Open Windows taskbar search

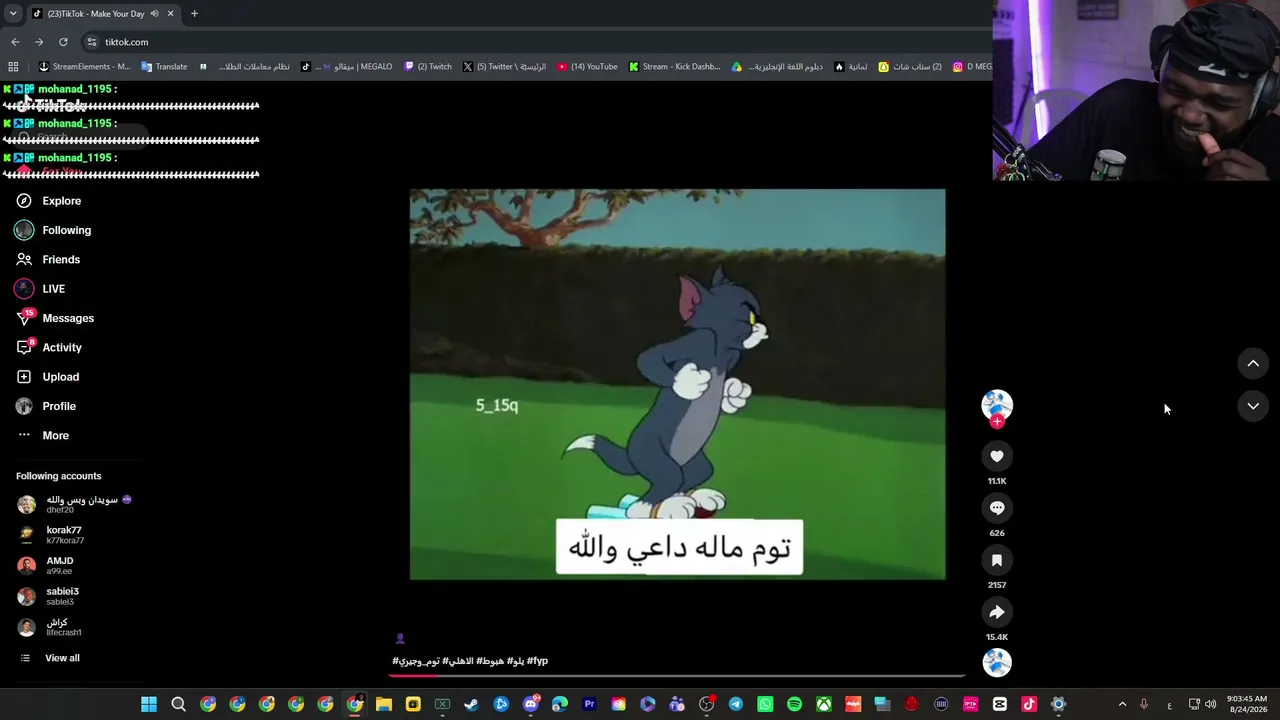click(x=178, y=704)
